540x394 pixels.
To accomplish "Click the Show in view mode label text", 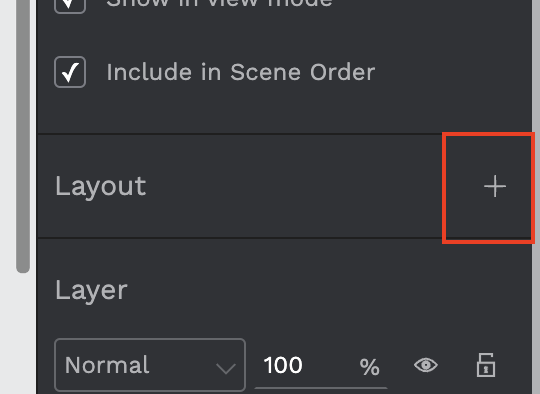I will [x=219, y=3].
